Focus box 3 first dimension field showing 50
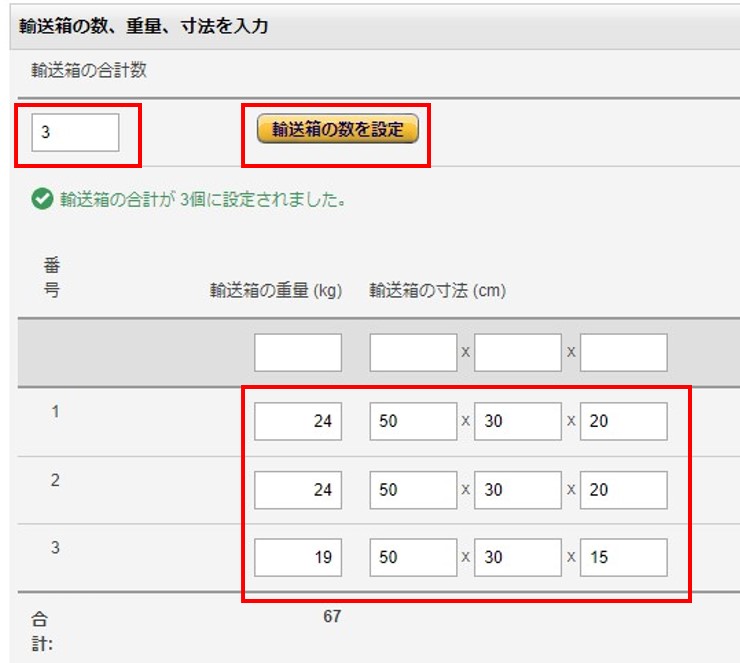Viewport: 740px width, 663px height. [x=413, y=557]
